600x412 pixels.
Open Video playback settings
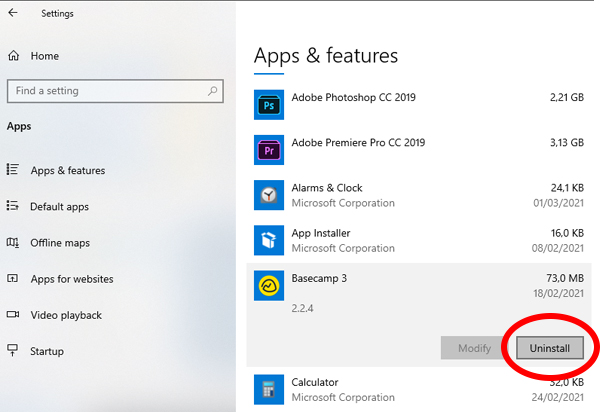66,315
